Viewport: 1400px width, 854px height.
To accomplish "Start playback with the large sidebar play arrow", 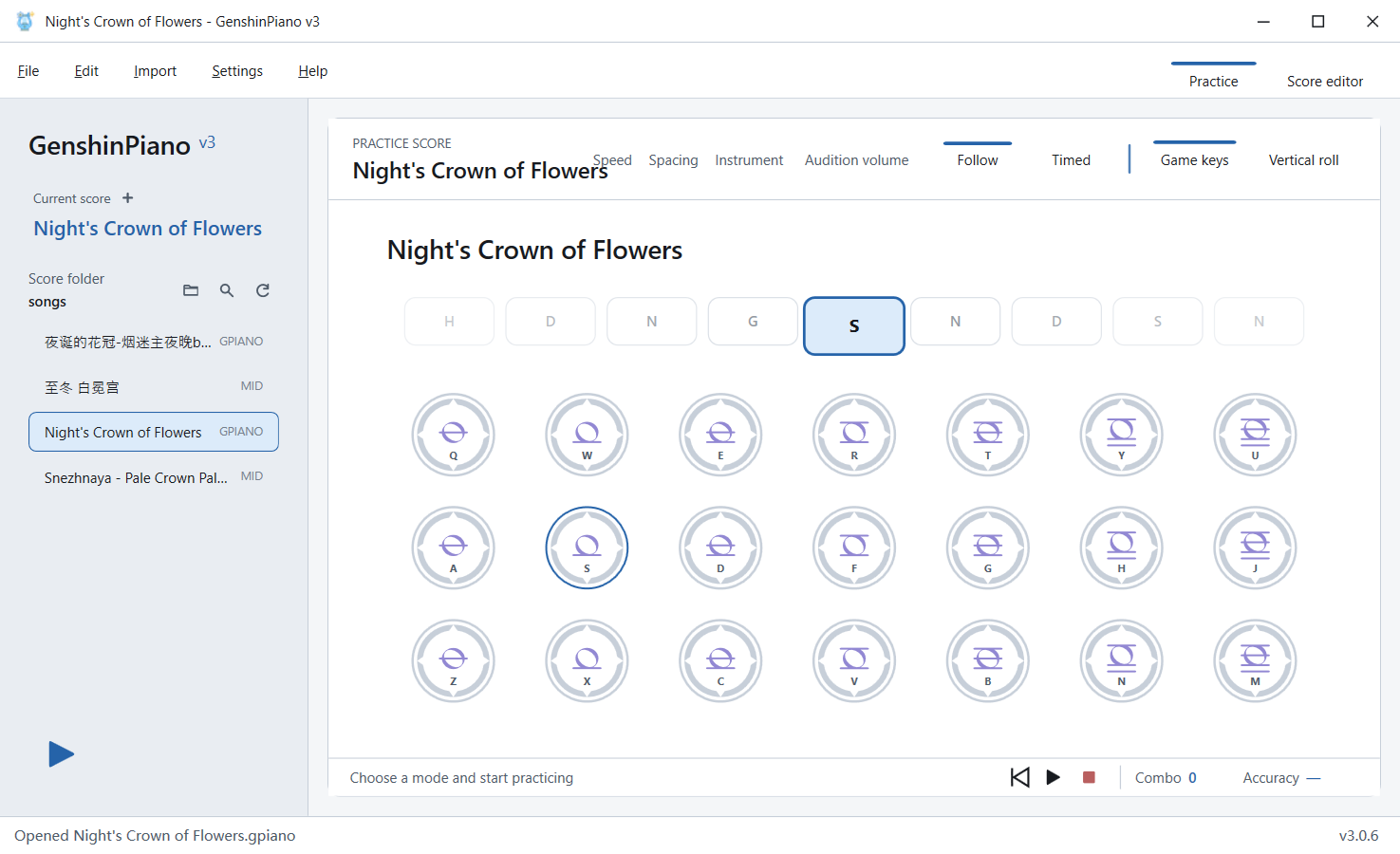I will click(x=61, y=754).
